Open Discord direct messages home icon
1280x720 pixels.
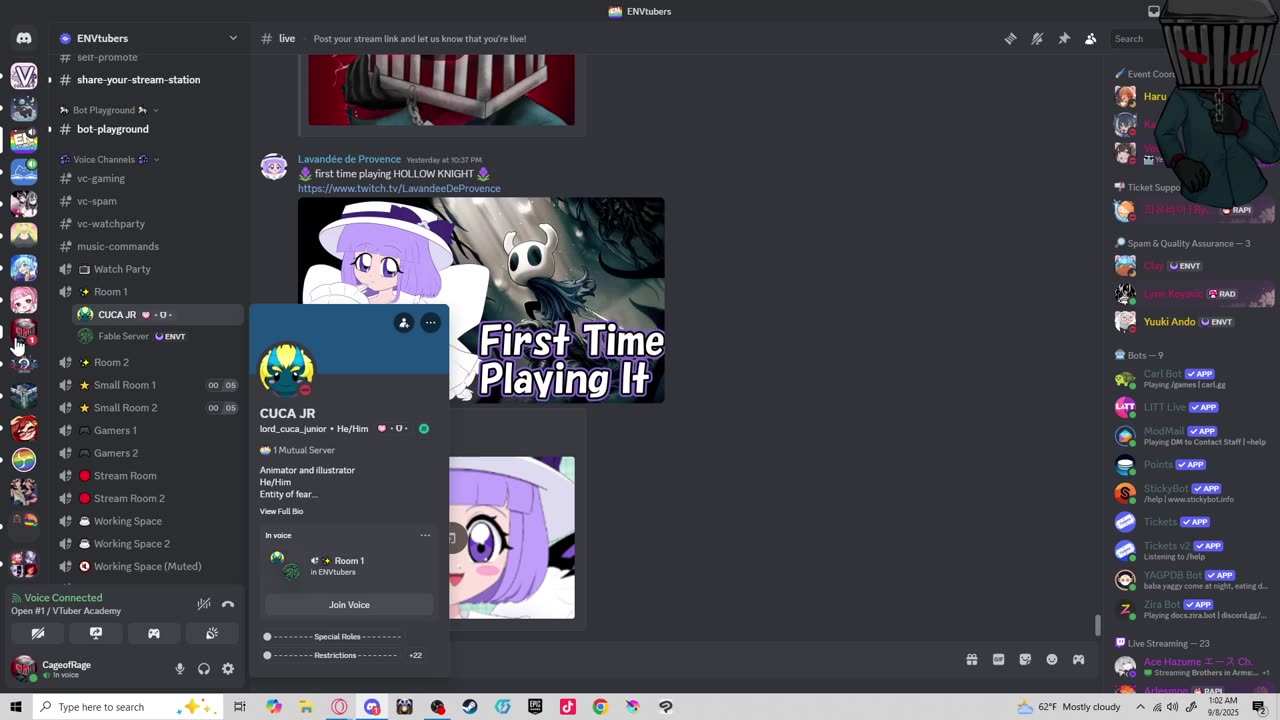point(24,38)
